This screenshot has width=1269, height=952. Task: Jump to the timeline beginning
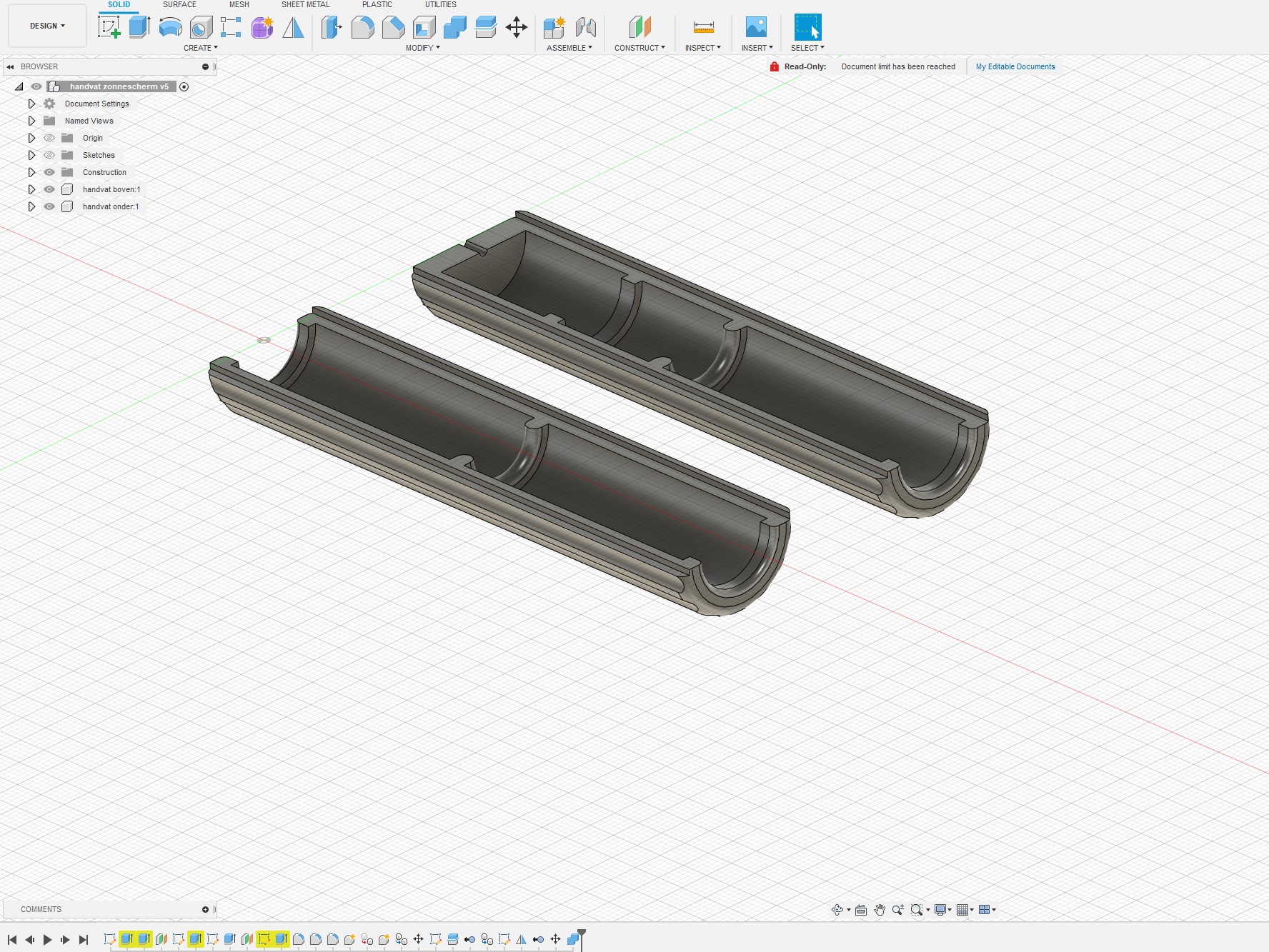pos(12,940)
